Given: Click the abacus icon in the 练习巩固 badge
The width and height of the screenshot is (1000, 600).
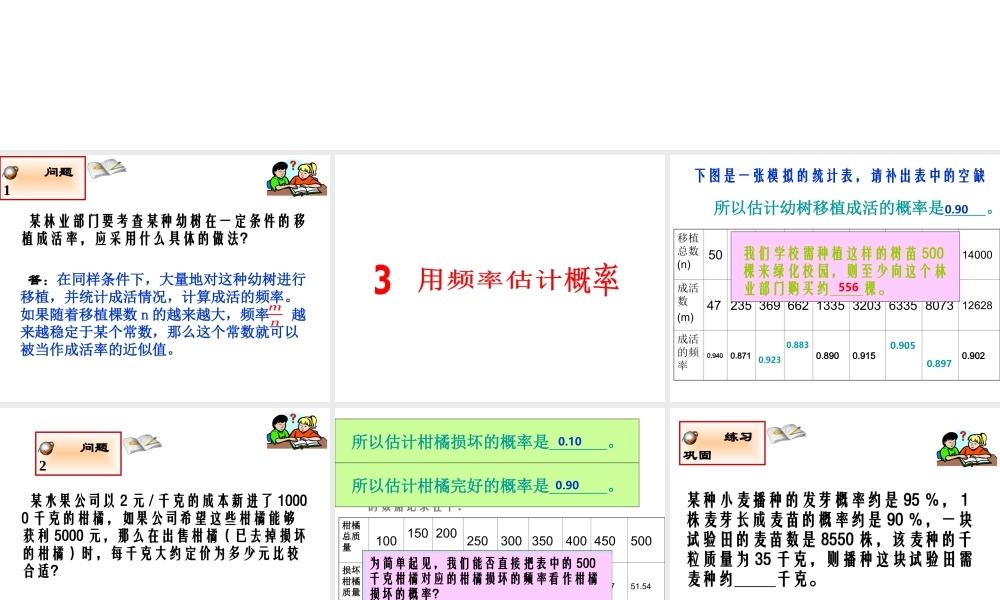Looking at the screenshot, I should tap(692, 439).
